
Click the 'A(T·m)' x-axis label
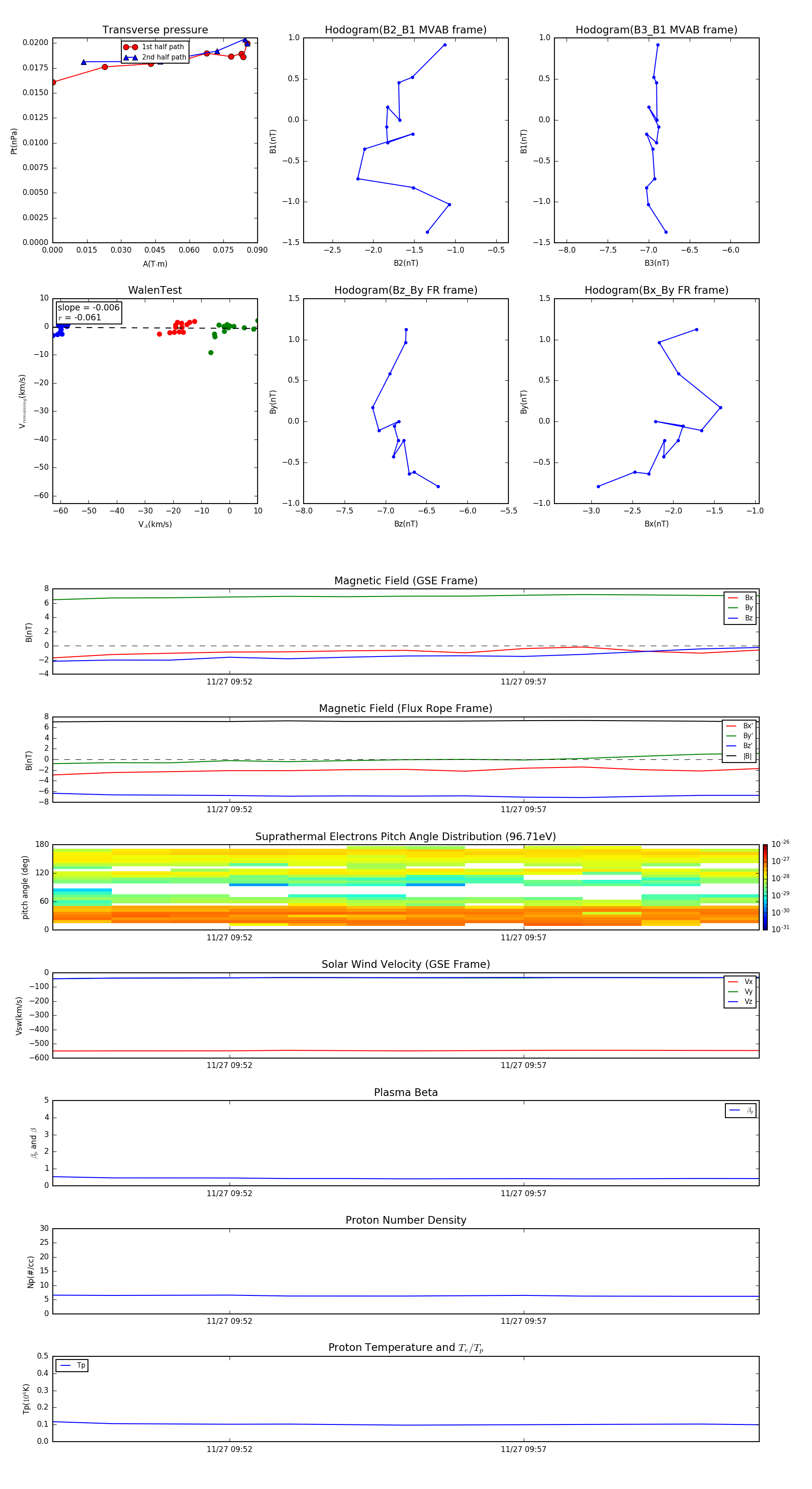coord(155,264)
